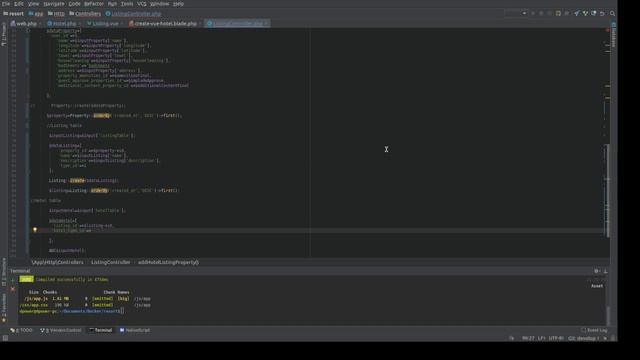
Task: Click the VCS update project icon
Action: (576, 13)
